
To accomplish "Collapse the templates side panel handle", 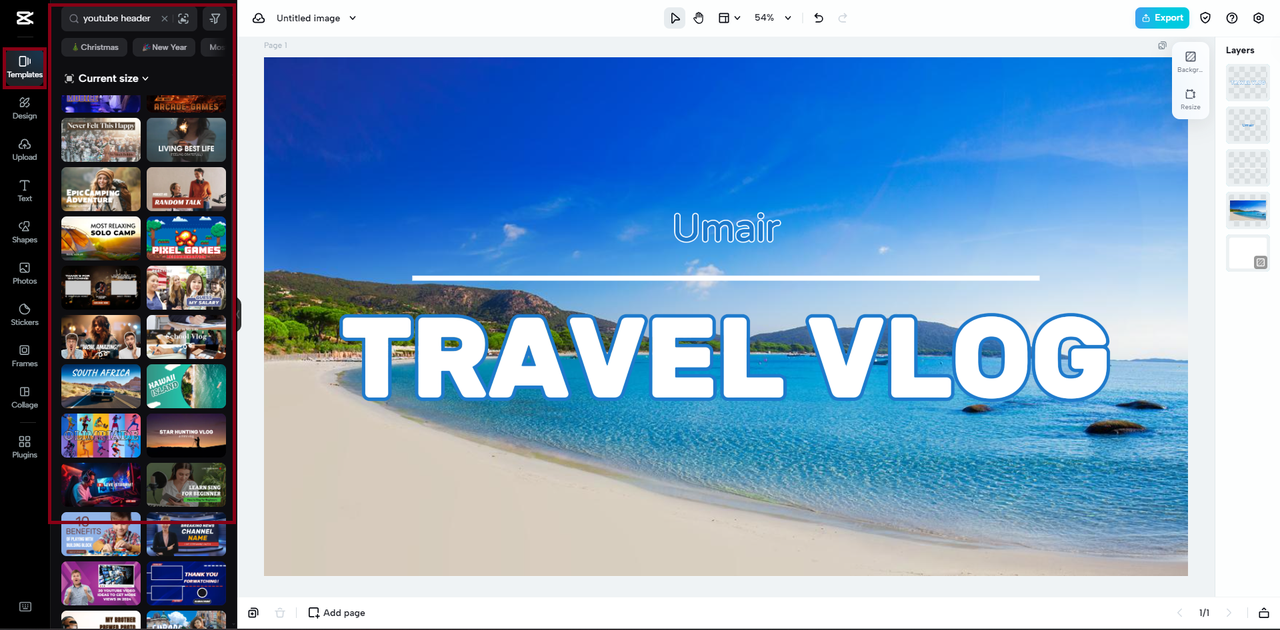I will (x=239, y=315).
